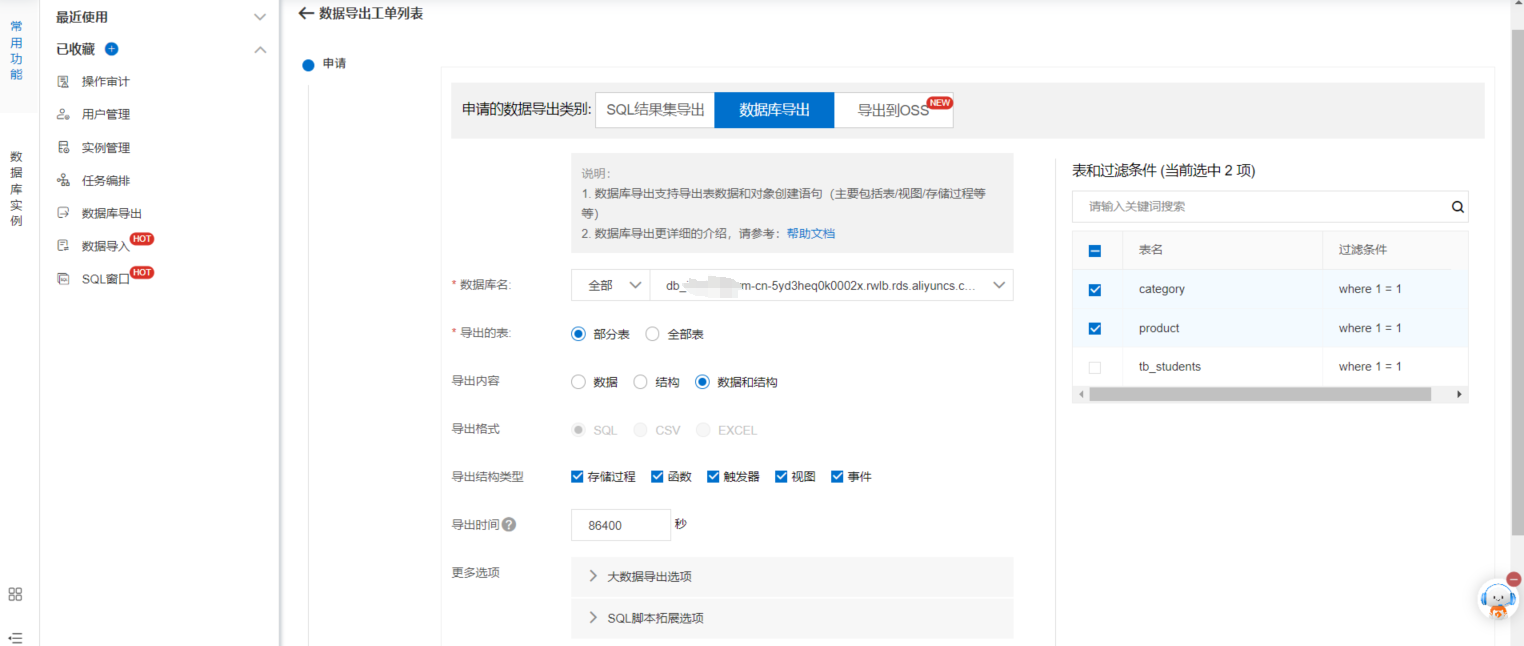
Task: Check the tb_students table checkbox
Action: [1094, 367]
